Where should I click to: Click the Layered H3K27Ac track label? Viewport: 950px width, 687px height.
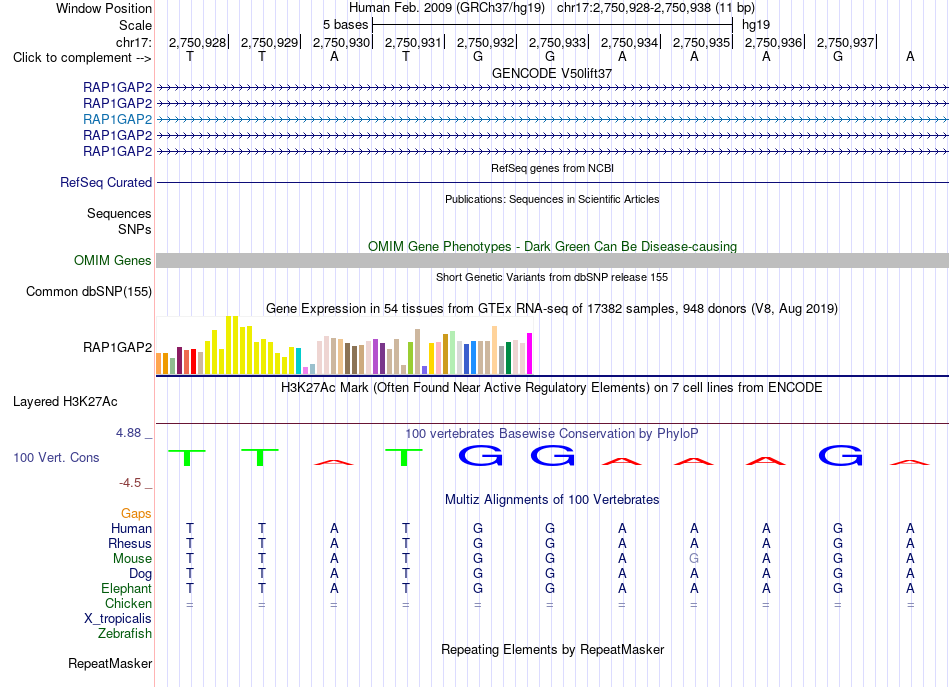pos(65,402)
